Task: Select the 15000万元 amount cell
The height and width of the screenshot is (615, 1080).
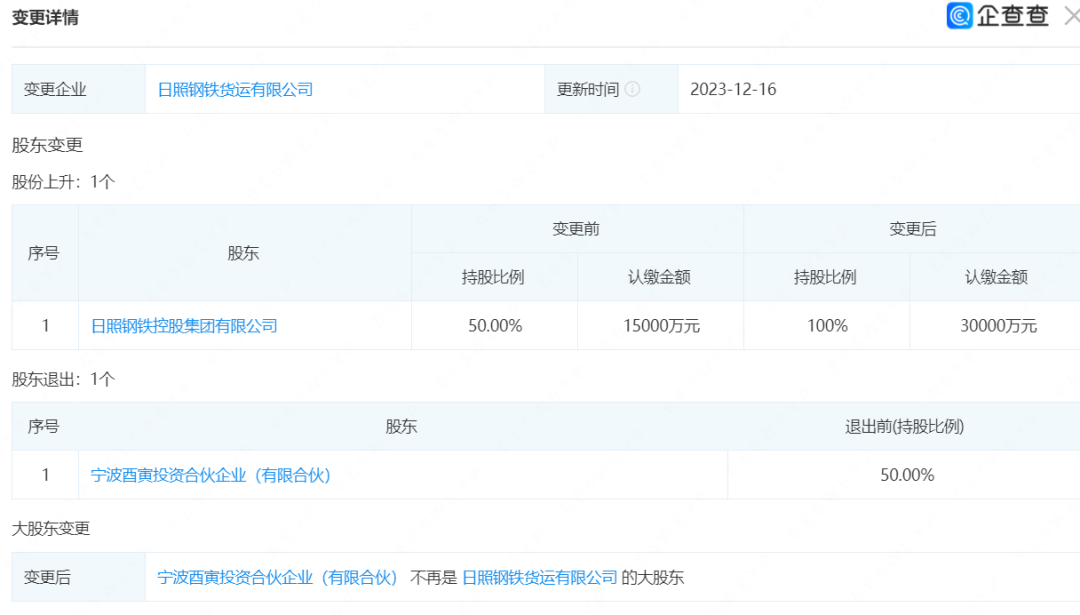Action: coord(659,326)
